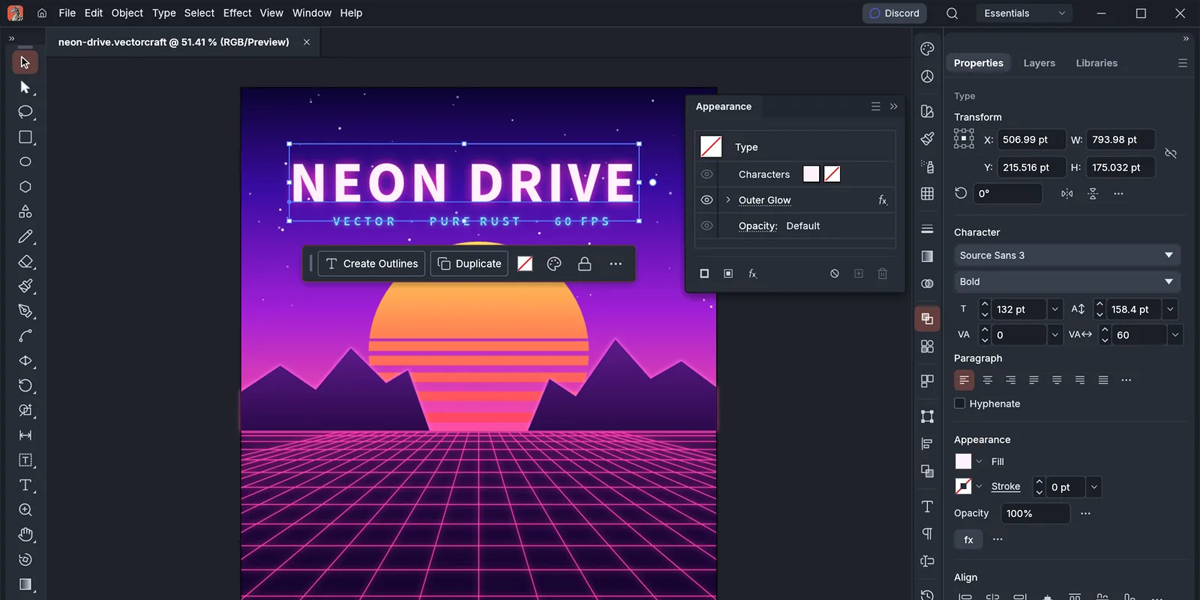Lock the object from floating bar
The width and height of the screenshot is (1200, 600).
point(584,264)
